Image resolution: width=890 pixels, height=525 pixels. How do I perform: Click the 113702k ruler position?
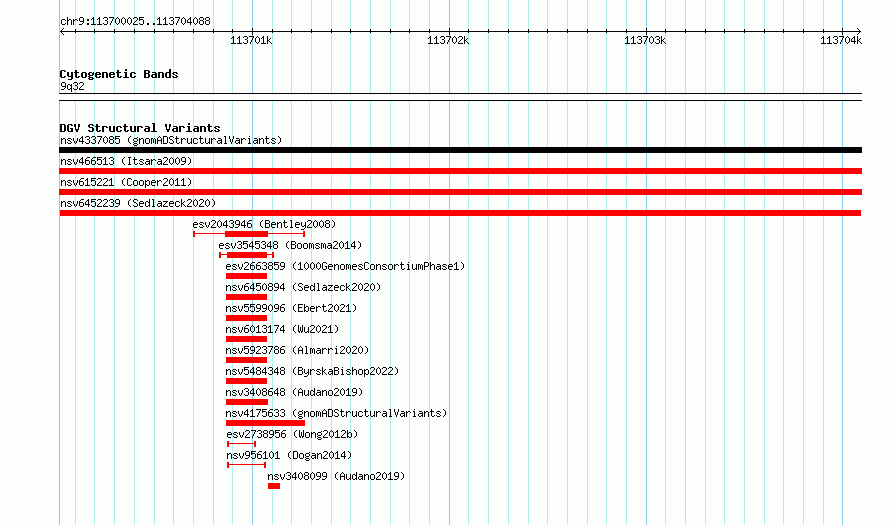[x=448, y=40]
